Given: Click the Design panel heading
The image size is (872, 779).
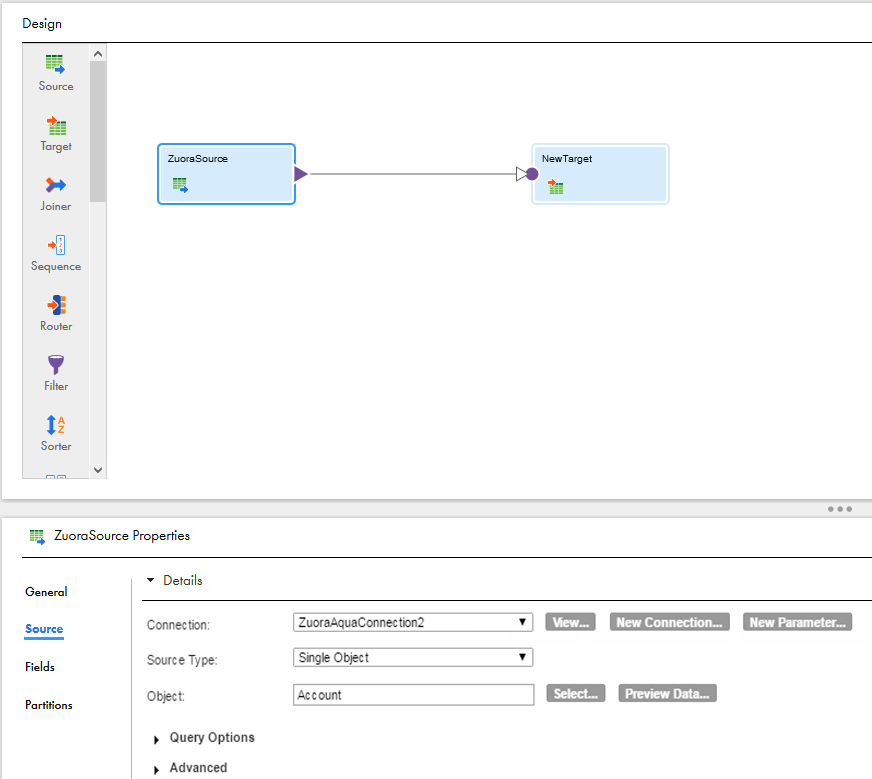Looking at the screenshot, I should click(42, 24).
